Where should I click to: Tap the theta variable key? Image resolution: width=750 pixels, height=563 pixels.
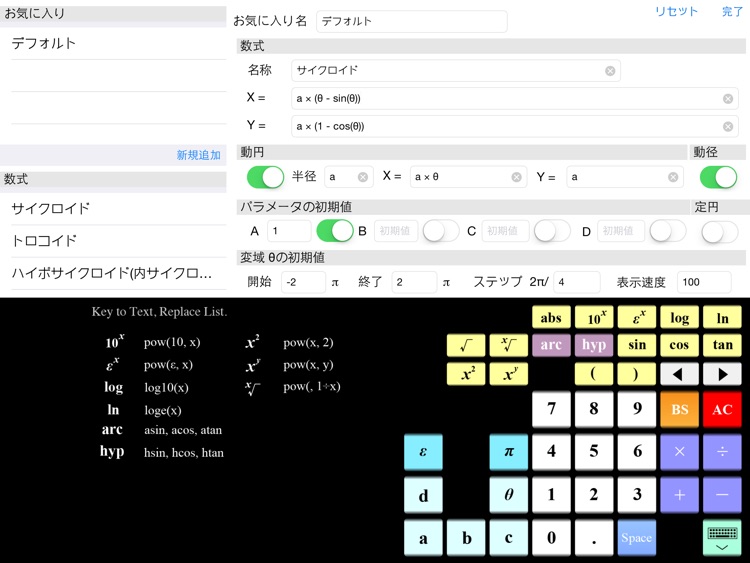508,495
